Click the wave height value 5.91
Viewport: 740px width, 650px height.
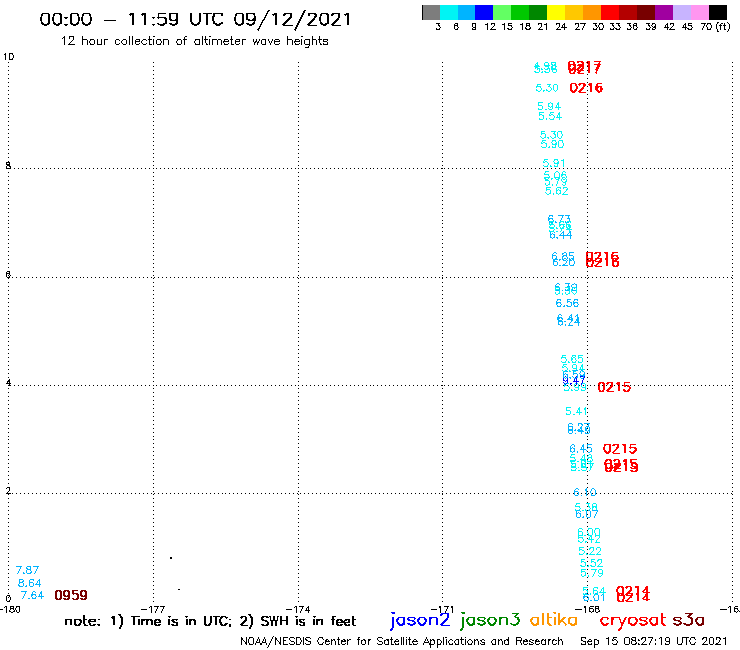pos(554,163)
